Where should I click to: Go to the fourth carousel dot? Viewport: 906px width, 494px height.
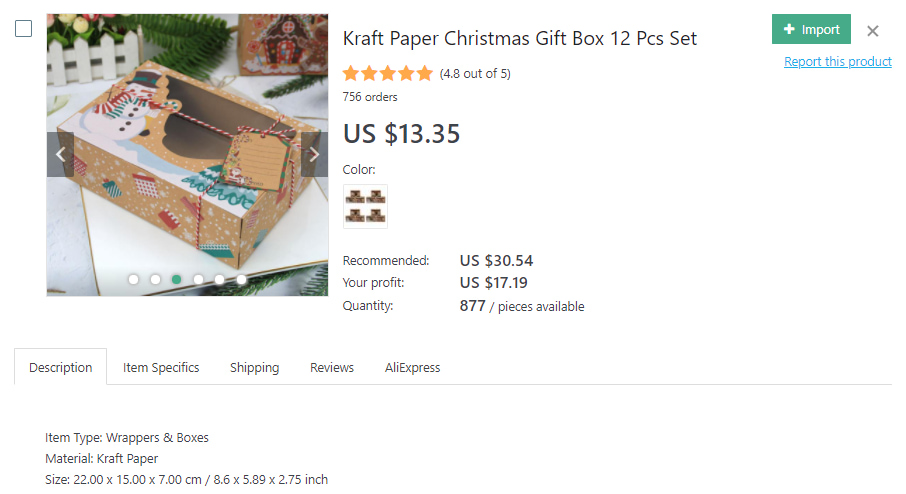point(198,280)
